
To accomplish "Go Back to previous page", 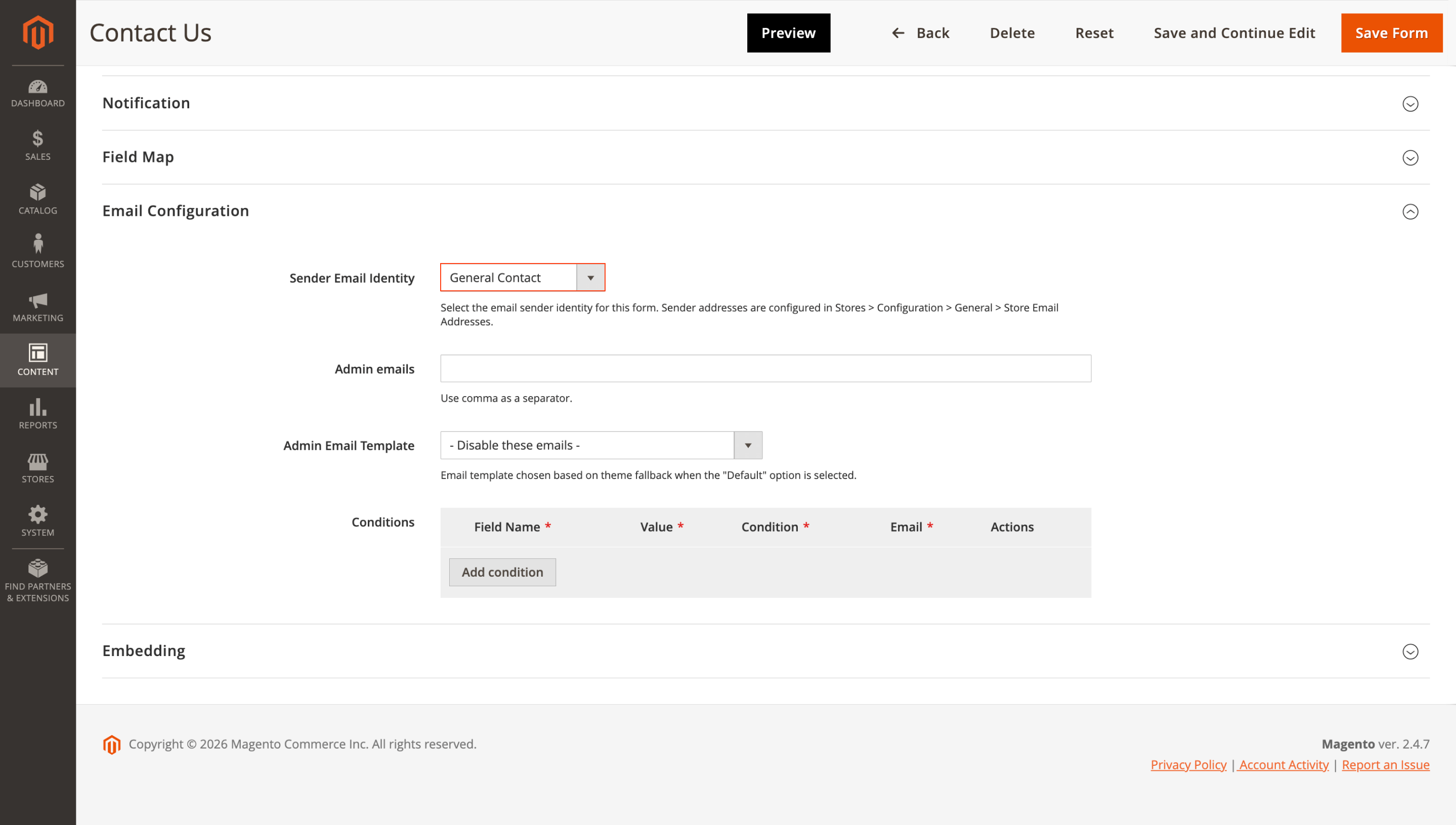I will [921, 33].
